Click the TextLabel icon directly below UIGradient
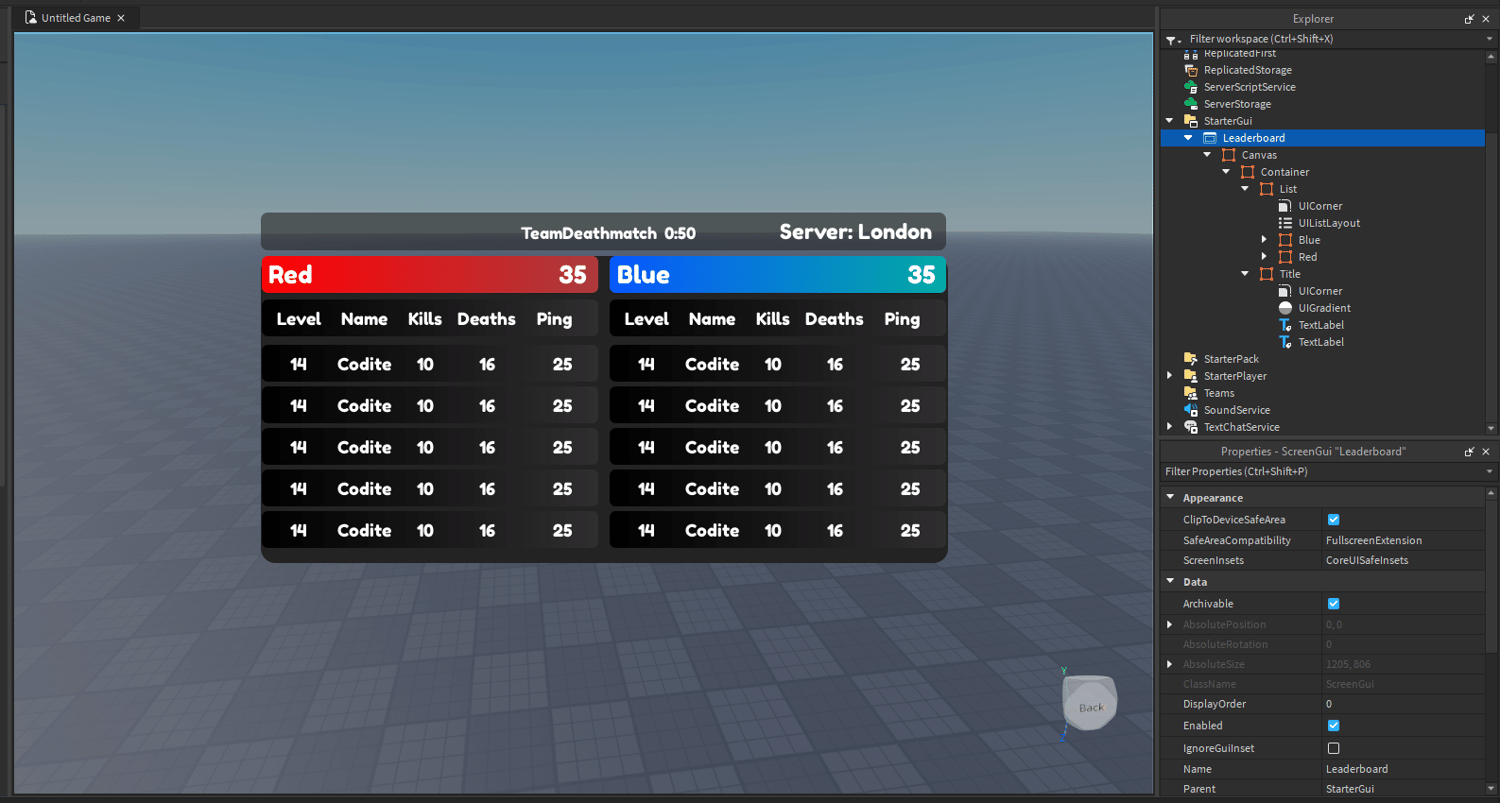This screenshot has height=803, width=1500. coord(1285,325)
